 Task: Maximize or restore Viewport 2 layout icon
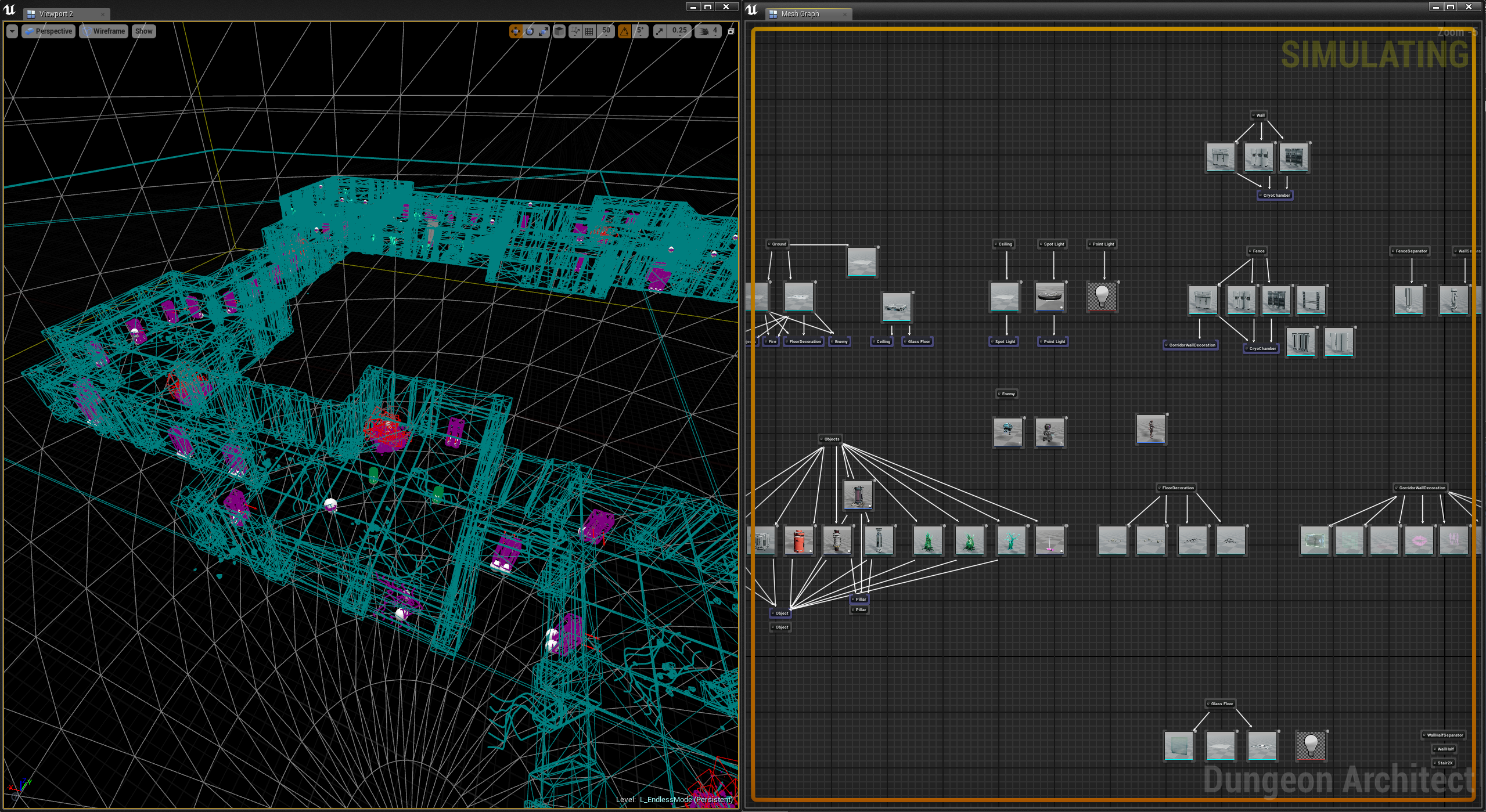(731, 31)
